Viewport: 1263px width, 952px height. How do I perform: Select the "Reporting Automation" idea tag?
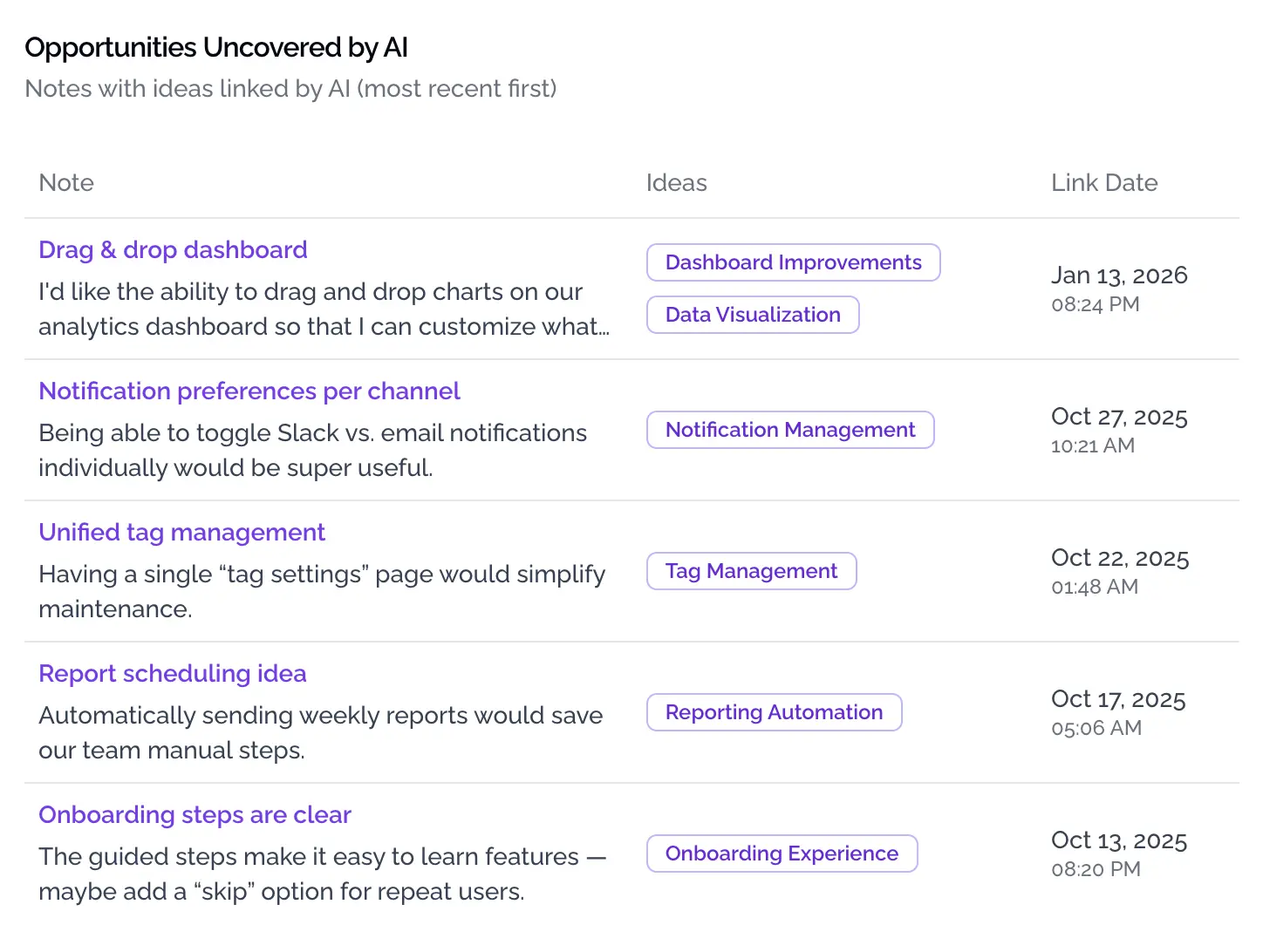774,712
